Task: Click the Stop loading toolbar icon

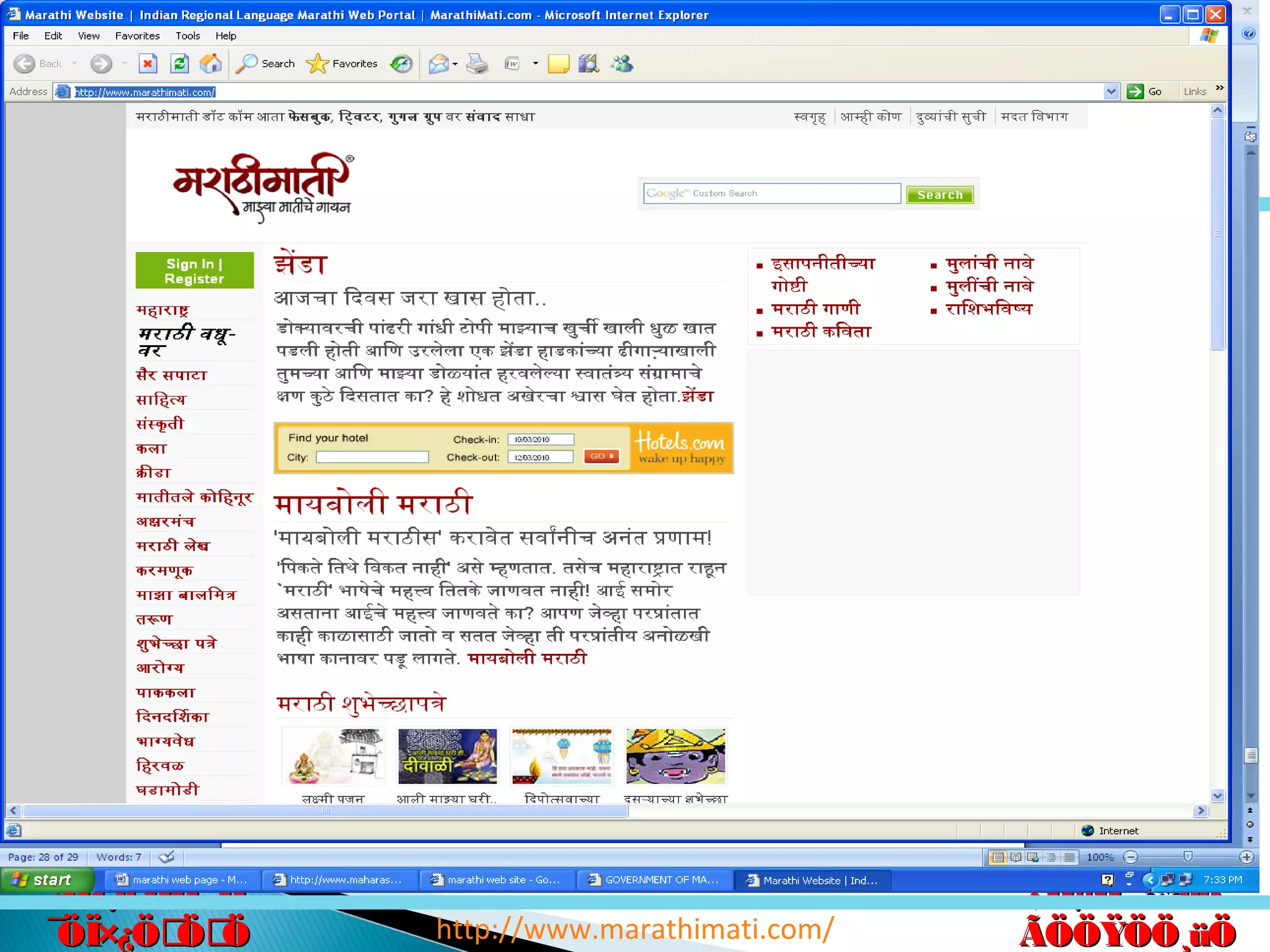Action: pyautogui.click(x=148, y=63)
